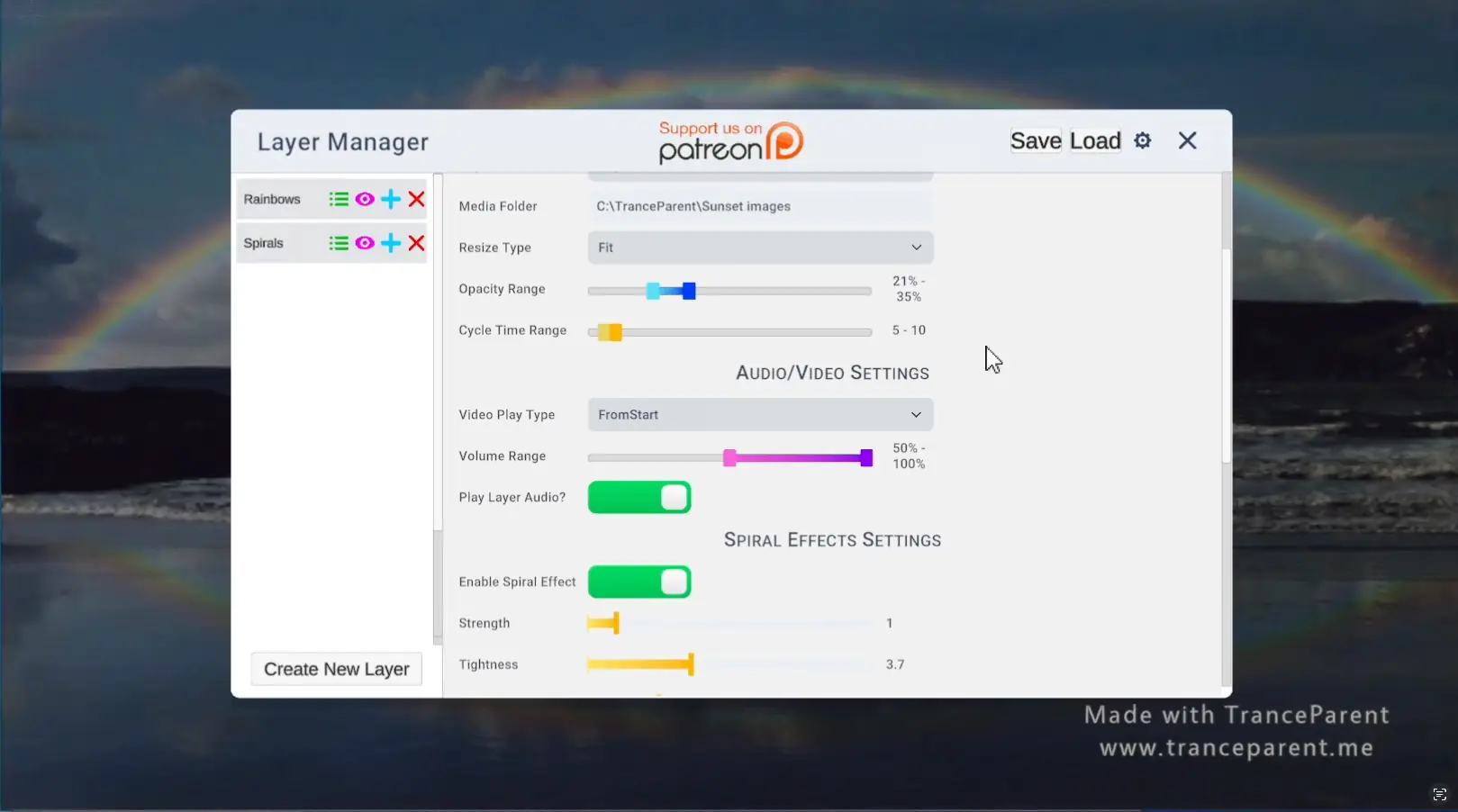Image resolution: width=1458 pixels, height=812 pixels.
Task: Delete the Rainbows layer with red X
Action: pos(416,199)
